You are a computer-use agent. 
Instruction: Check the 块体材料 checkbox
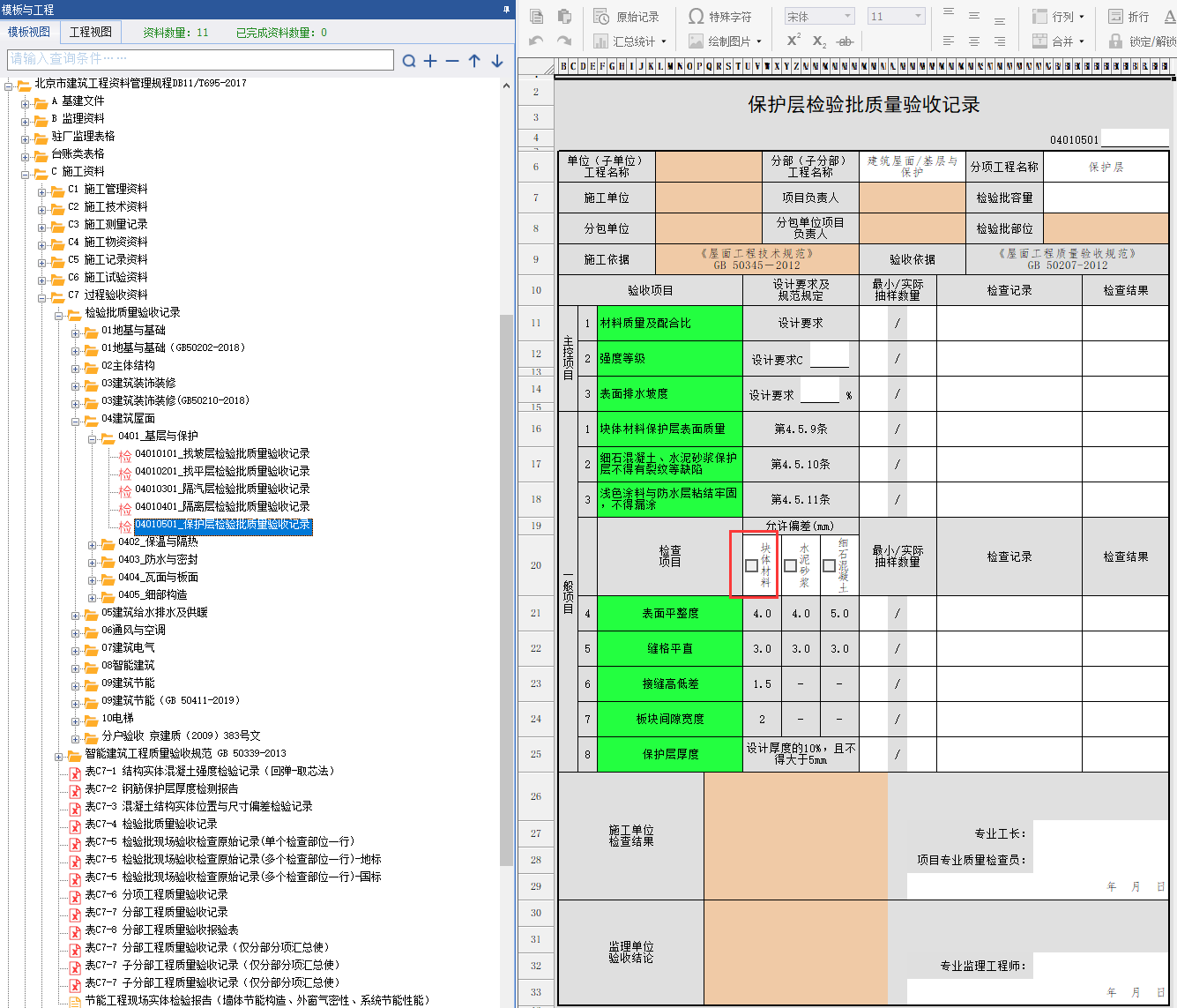click(751, 565)
